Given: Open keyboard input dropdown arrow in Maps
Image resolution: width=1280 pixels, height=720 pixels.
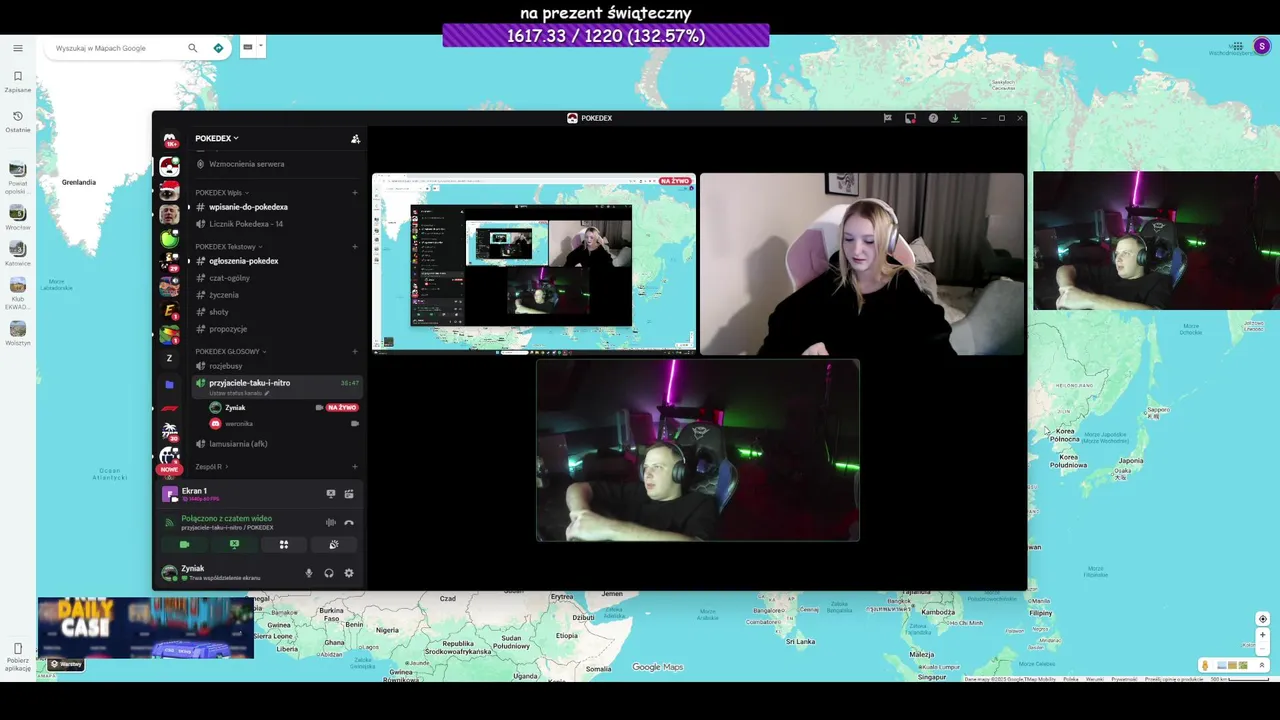Looking at the screenshot, I should (x=261, y=46).
